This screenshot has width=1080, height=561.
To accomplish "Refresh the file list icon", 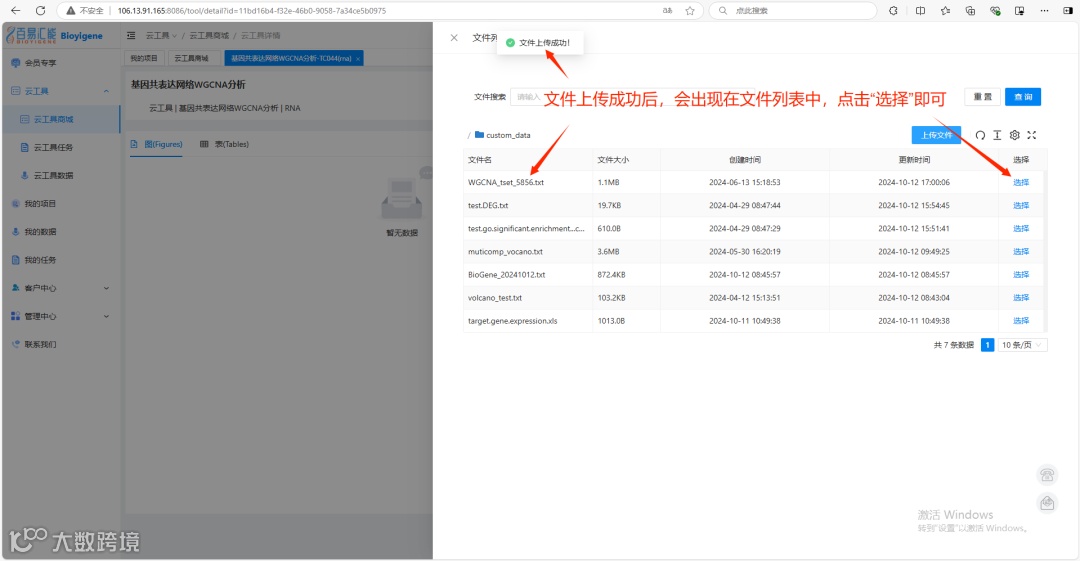I will click(980, 135).
